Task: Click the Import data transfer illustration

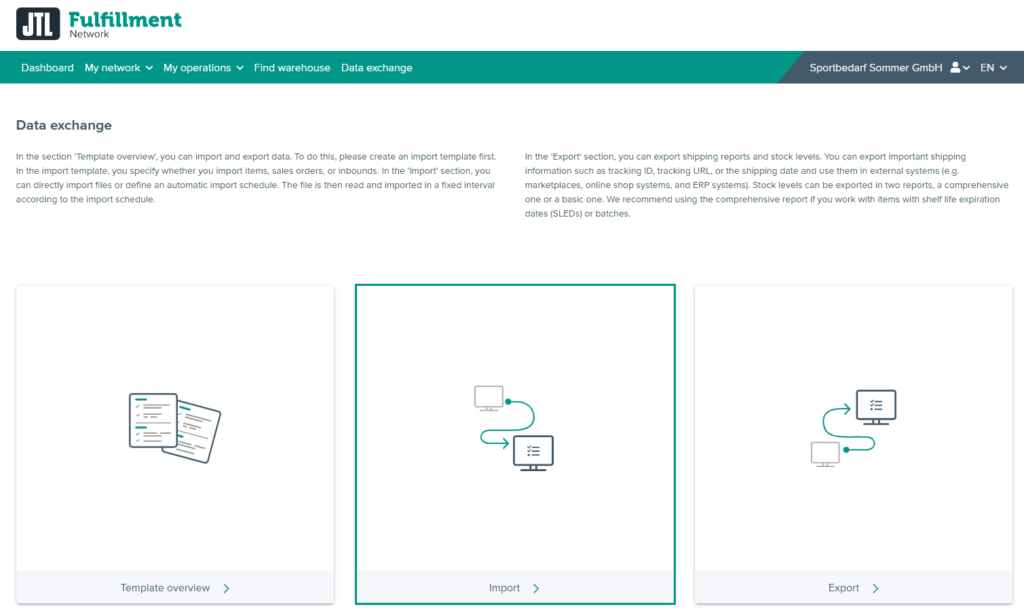Action: point(511,424)
